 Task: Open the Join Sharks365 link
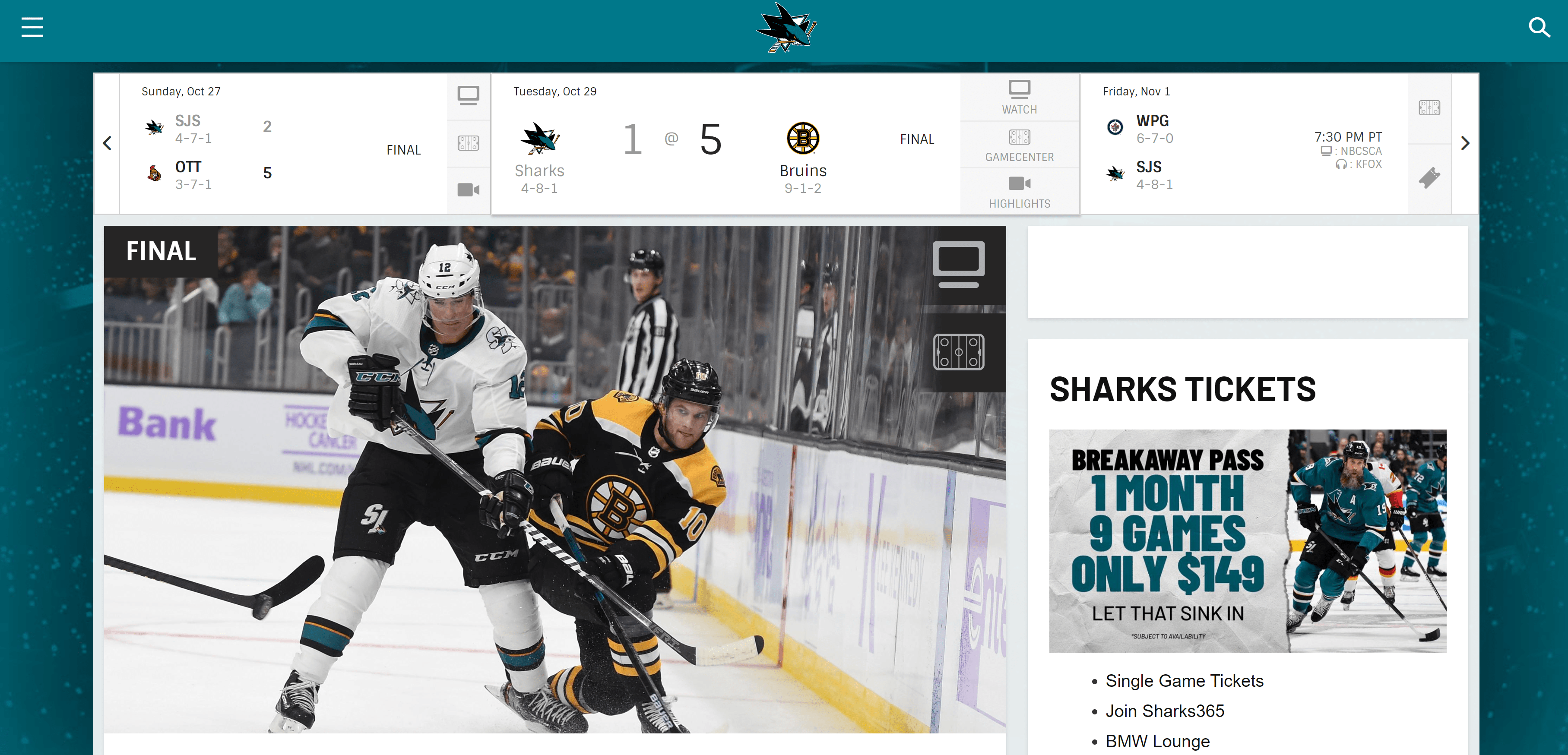(1164, 711)
